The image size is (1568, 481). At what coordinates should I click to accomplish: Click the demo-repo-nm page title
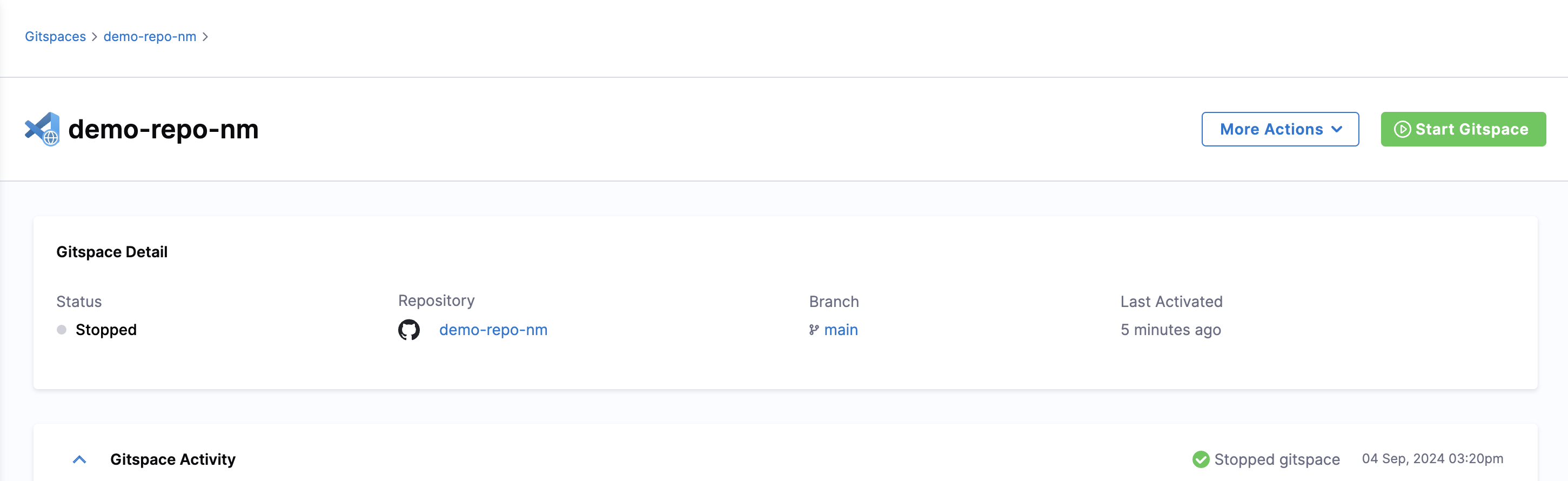point(164,129)
